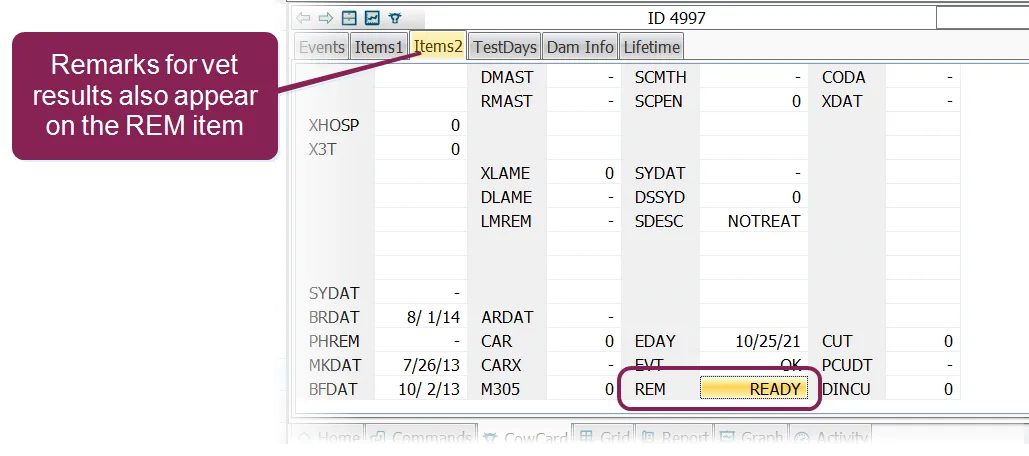Select the CowCard tab at the bottom
Viewport: 1029px width, 456px height.
click(x=525, y=438)
